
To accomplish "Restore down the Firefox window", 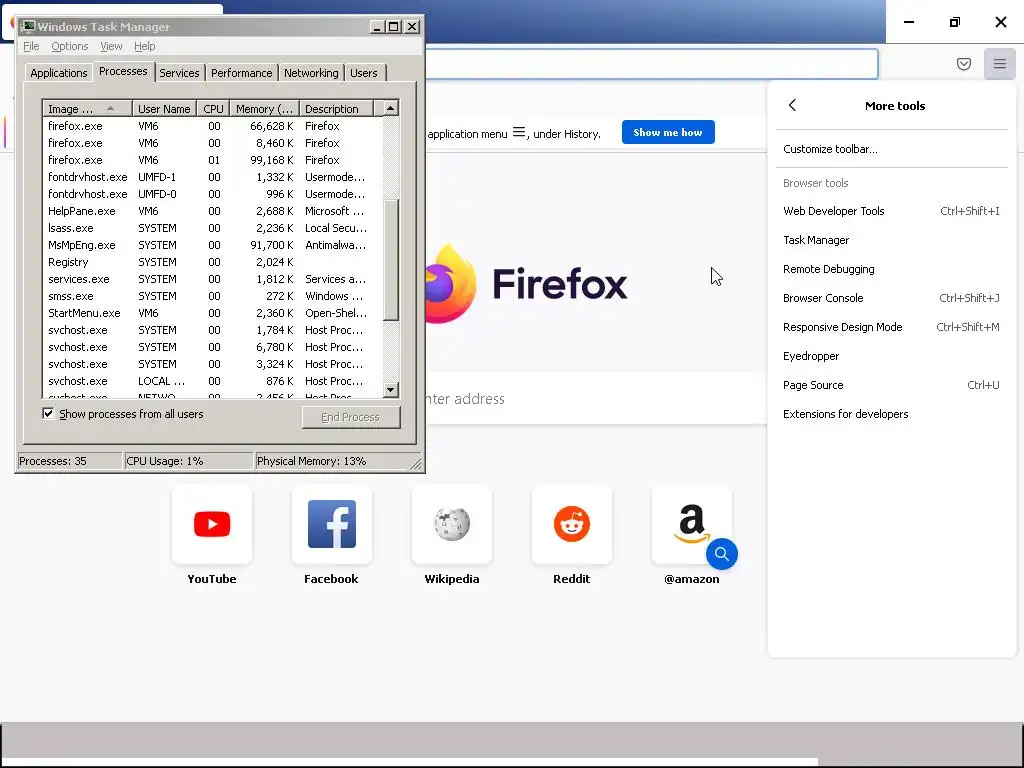I will 955,22.
